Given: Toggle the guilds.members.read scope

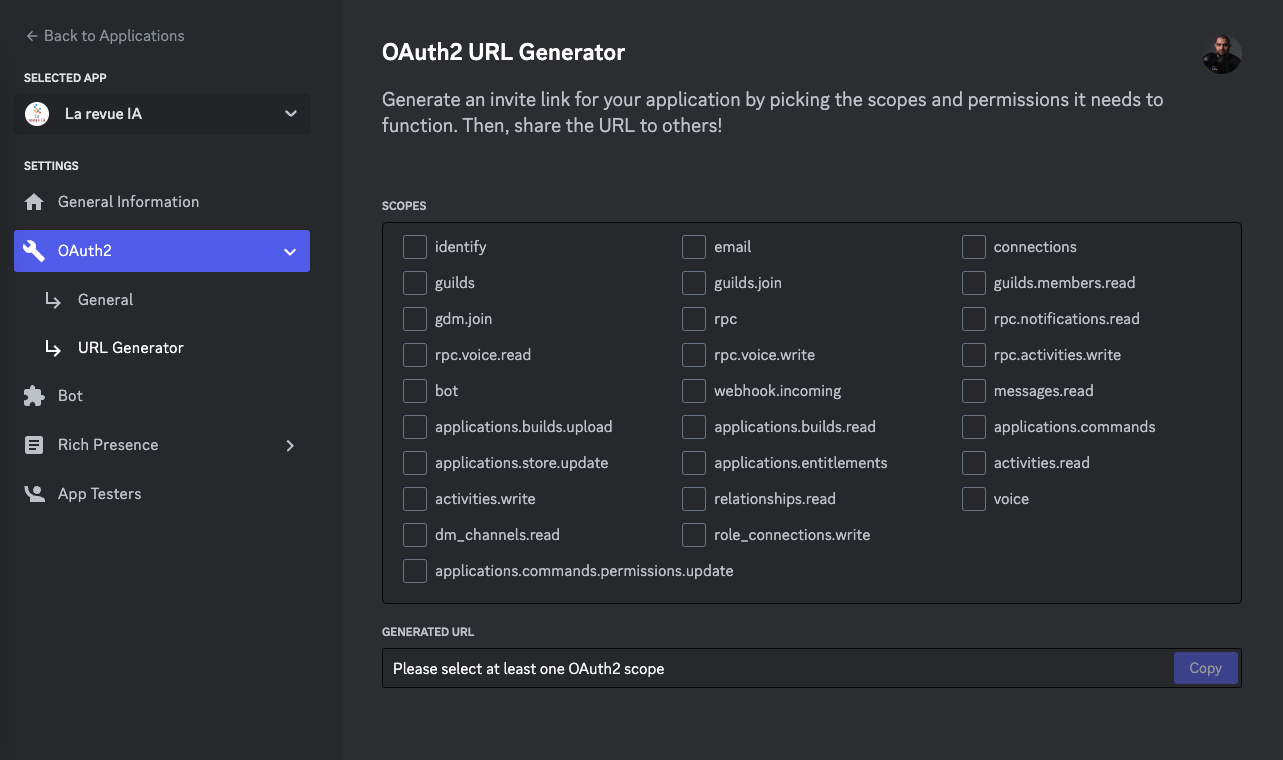Looking at the screenshot, I should pos(973,282).
